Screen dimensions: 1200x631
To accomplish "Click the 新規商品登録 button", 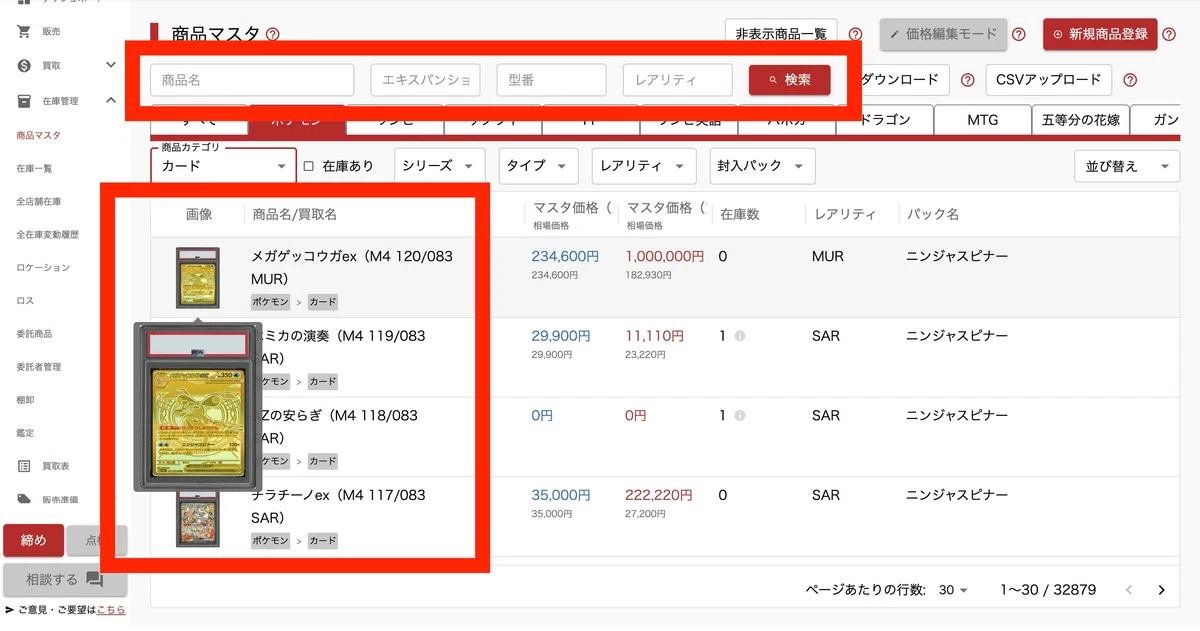I will click(1100, 34).
